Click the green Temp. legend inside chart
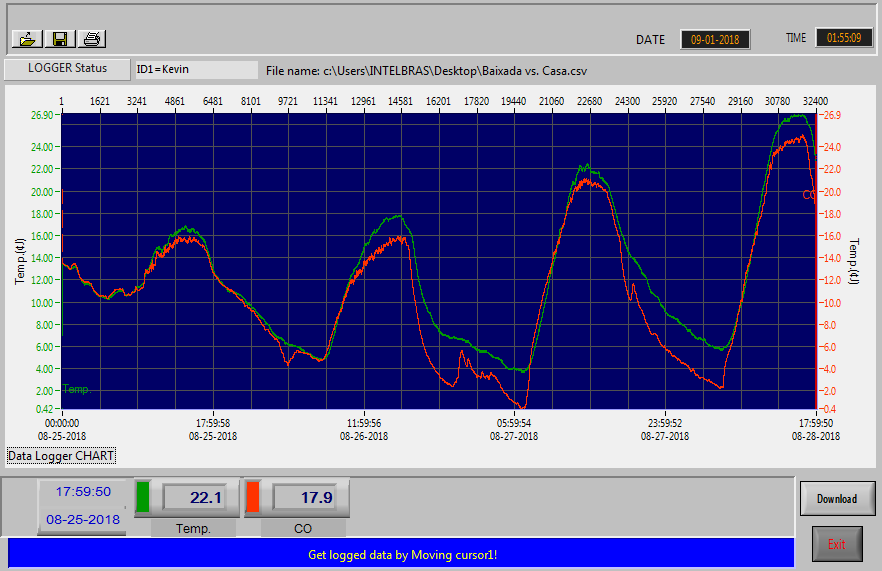Image resolution: width=882 pixels, height=571 pixels. click(x=77, y=389)
